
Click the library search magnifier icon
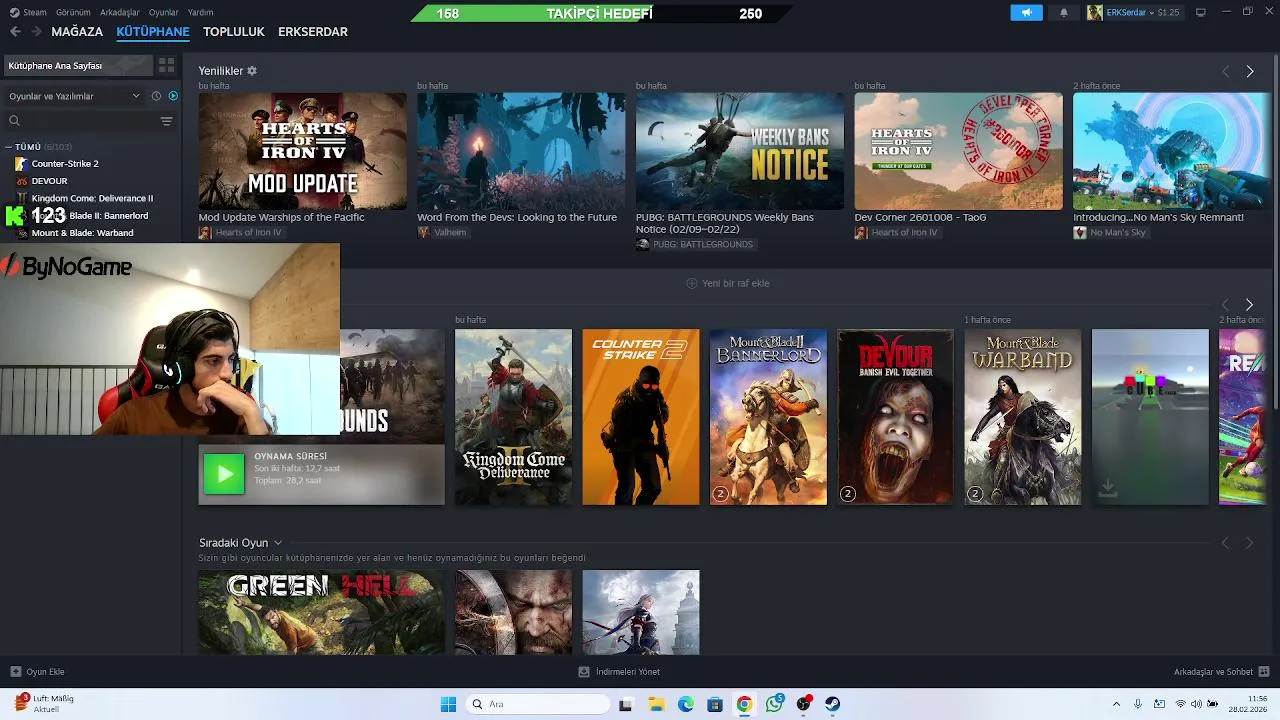[x=14, y=121]
